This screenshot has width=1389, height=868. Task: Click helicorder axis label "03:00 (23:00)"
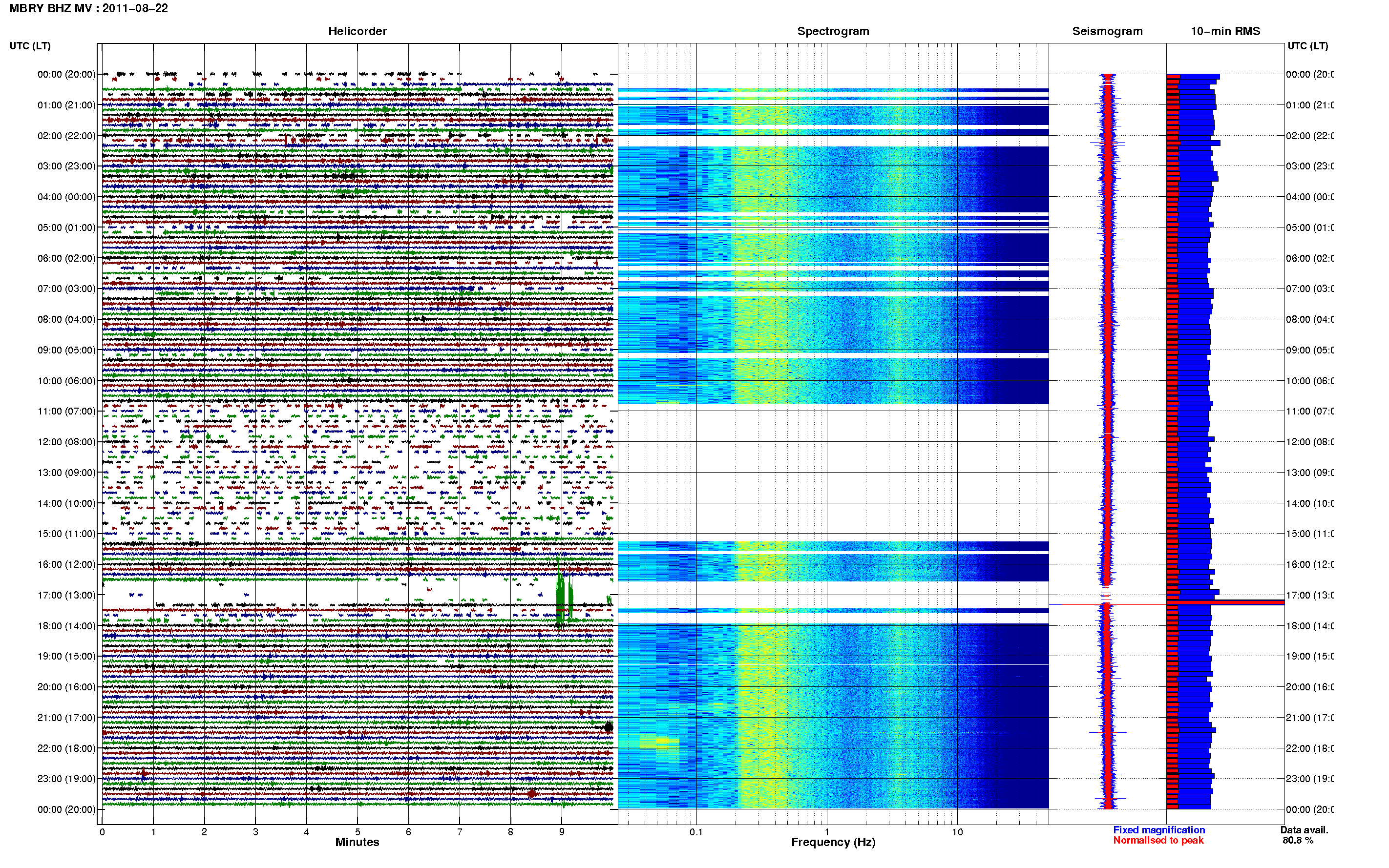[x=66, y=166]
